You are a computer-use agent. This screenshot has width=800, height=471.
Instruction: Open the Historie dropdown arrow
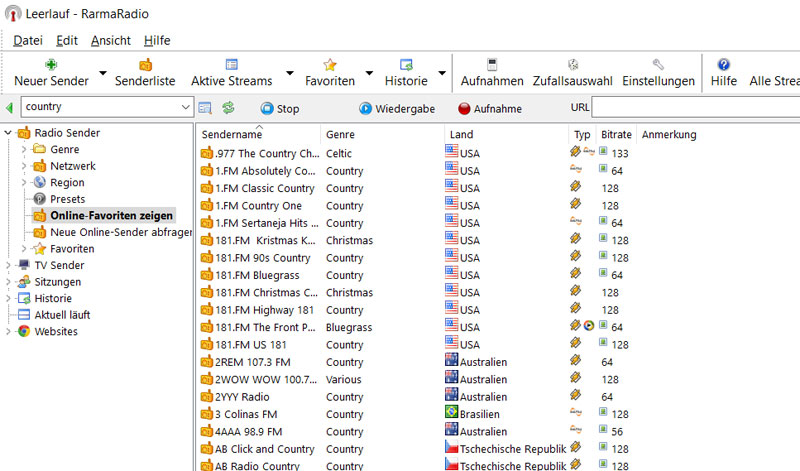tap(442, 73)
